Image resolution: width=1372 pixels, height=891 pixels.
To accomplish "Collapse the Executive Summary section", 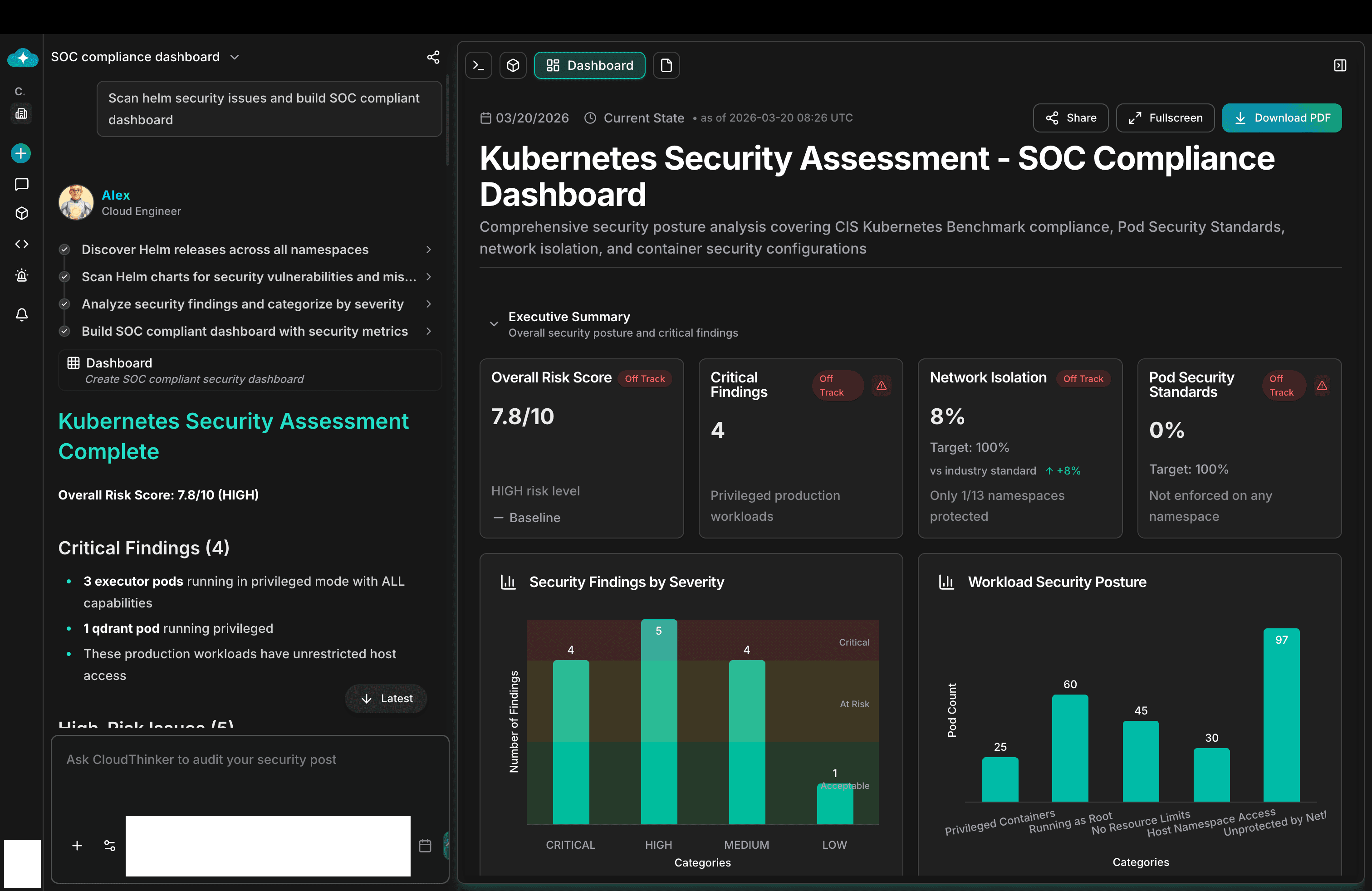I will coord(494,323).
